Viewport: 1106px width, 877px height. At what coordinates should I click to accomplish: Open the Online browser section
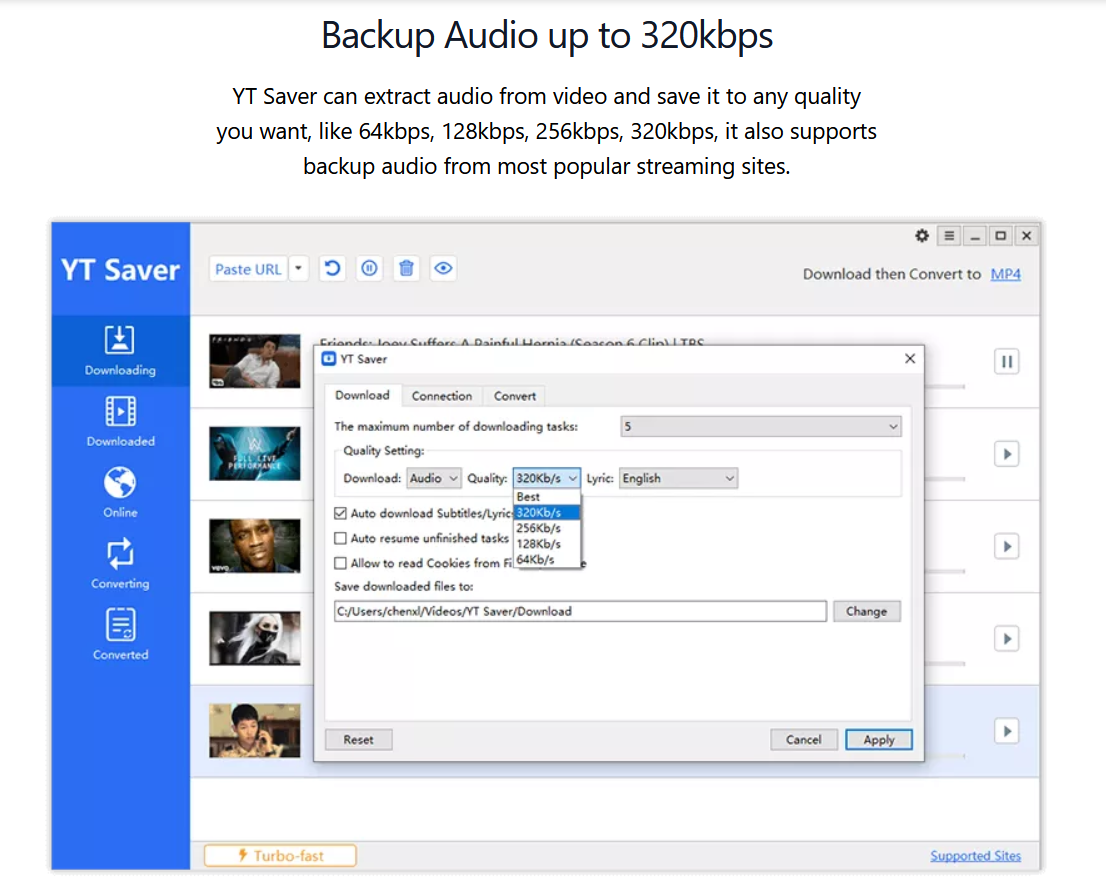click(120, 492)
